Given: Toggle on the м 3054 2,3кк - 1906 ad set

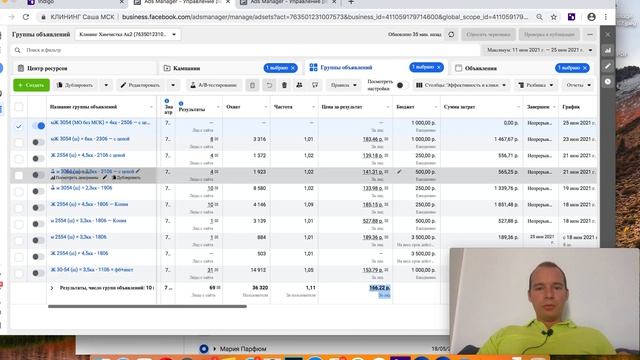Looking at the screenshot, I should point(38,191).
